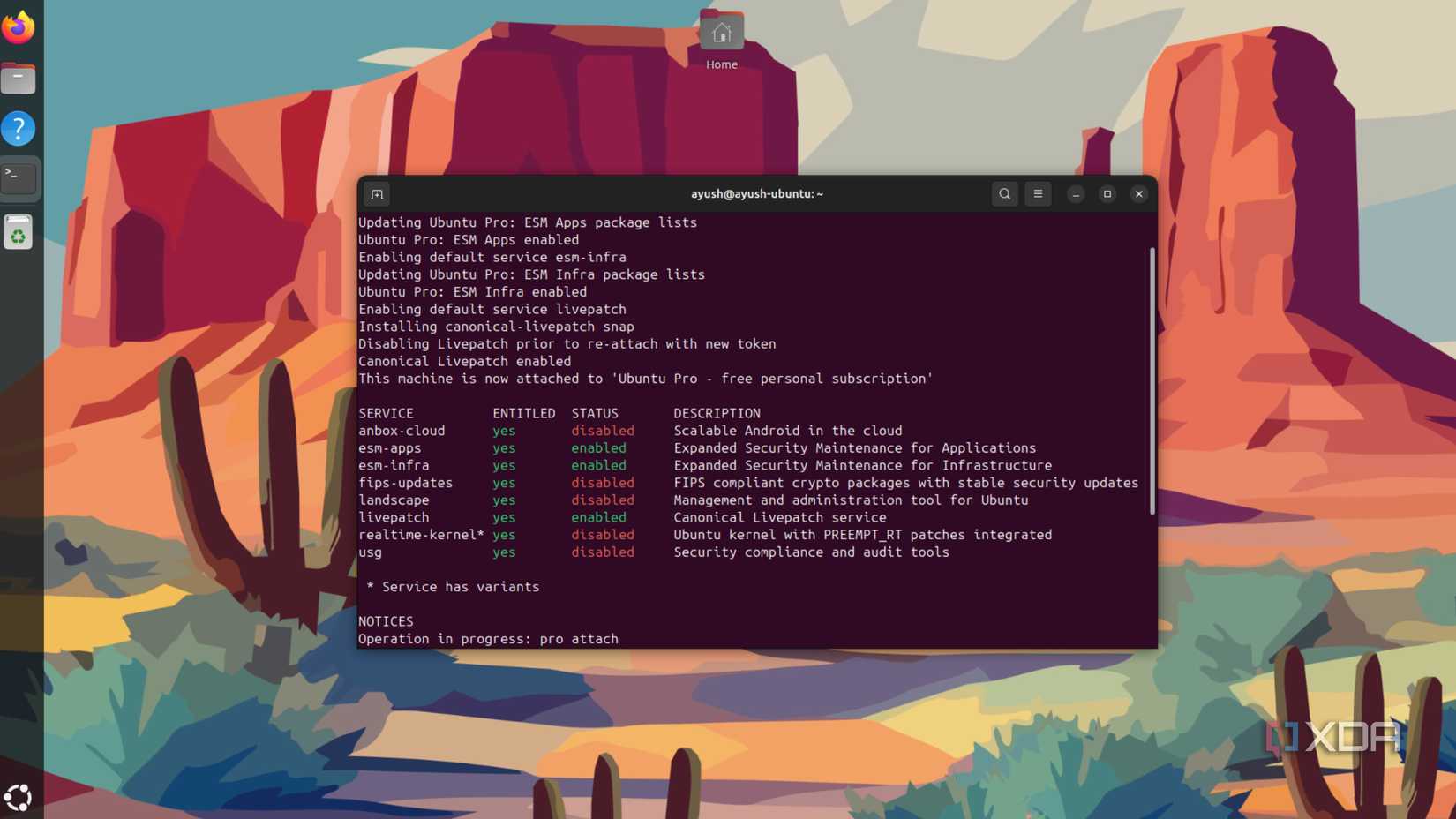Maximize the terminal window
The image size is (1456, 819).
point(1107,193)
